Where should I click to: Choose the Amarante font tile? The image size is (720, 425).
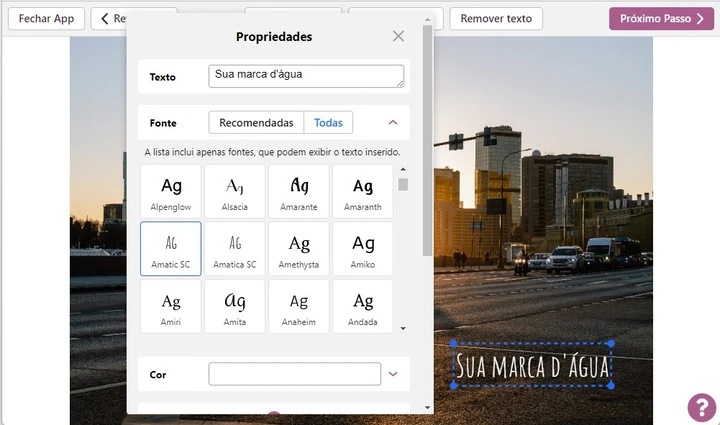(x=299, y=192)
